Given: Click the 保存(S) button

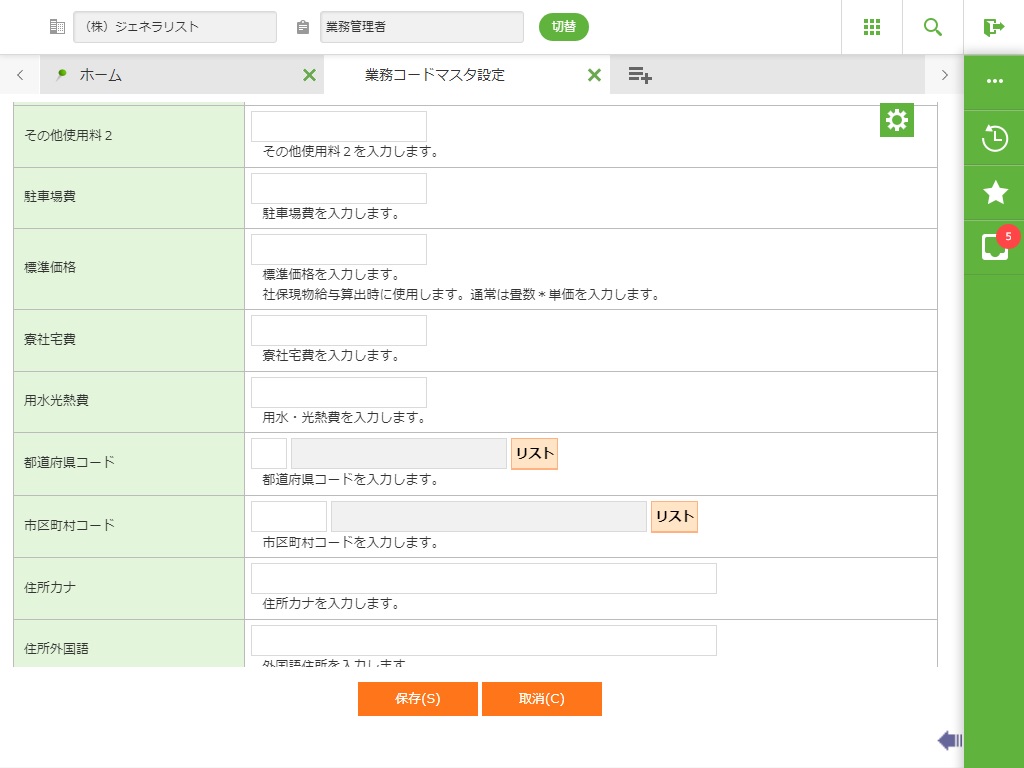Looking at the screenshot, I should pyautogui.click(x=417, y=699).
